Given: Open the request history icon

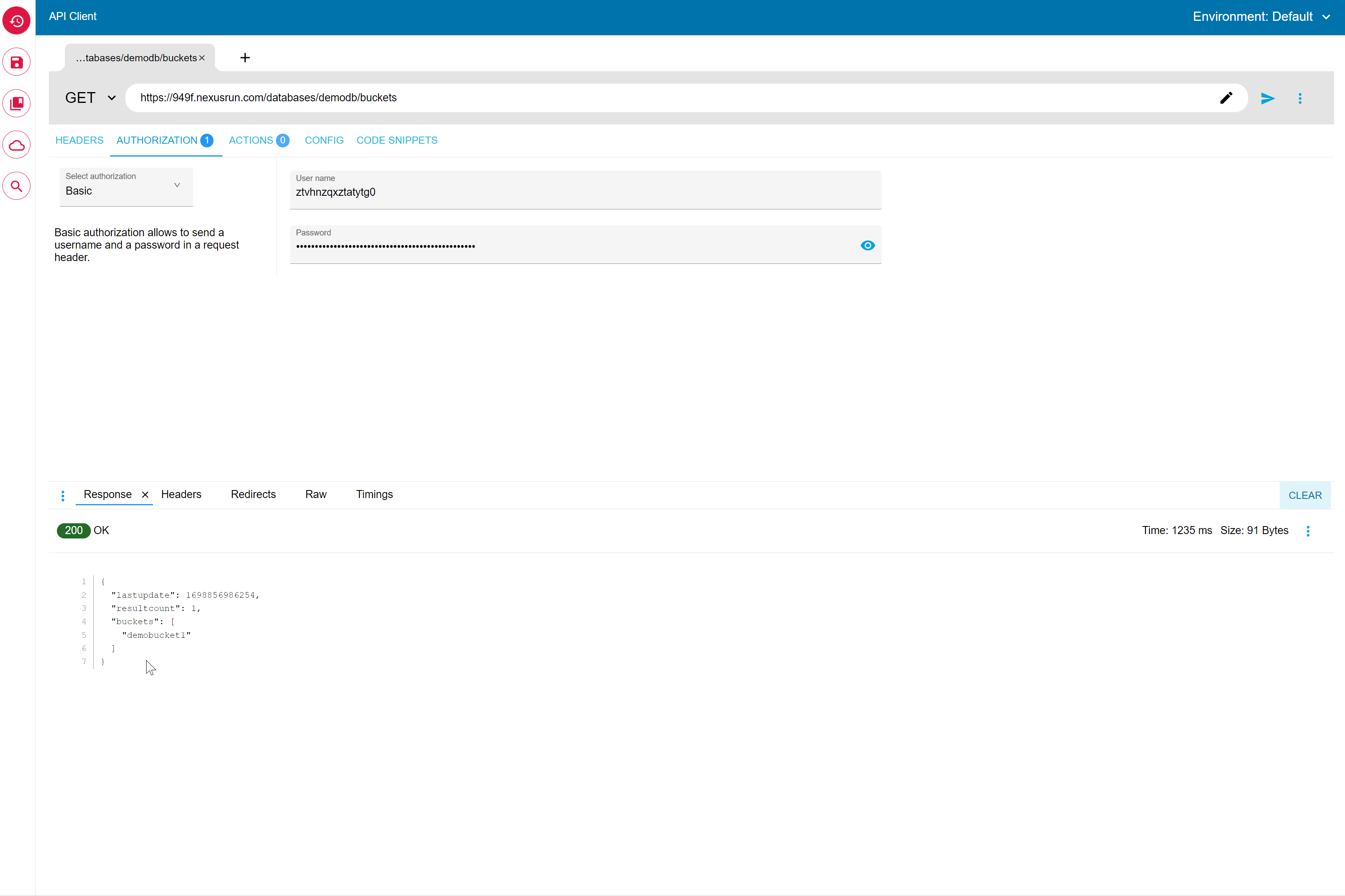Looking at the screenshot, I should [x=16, y=21].
